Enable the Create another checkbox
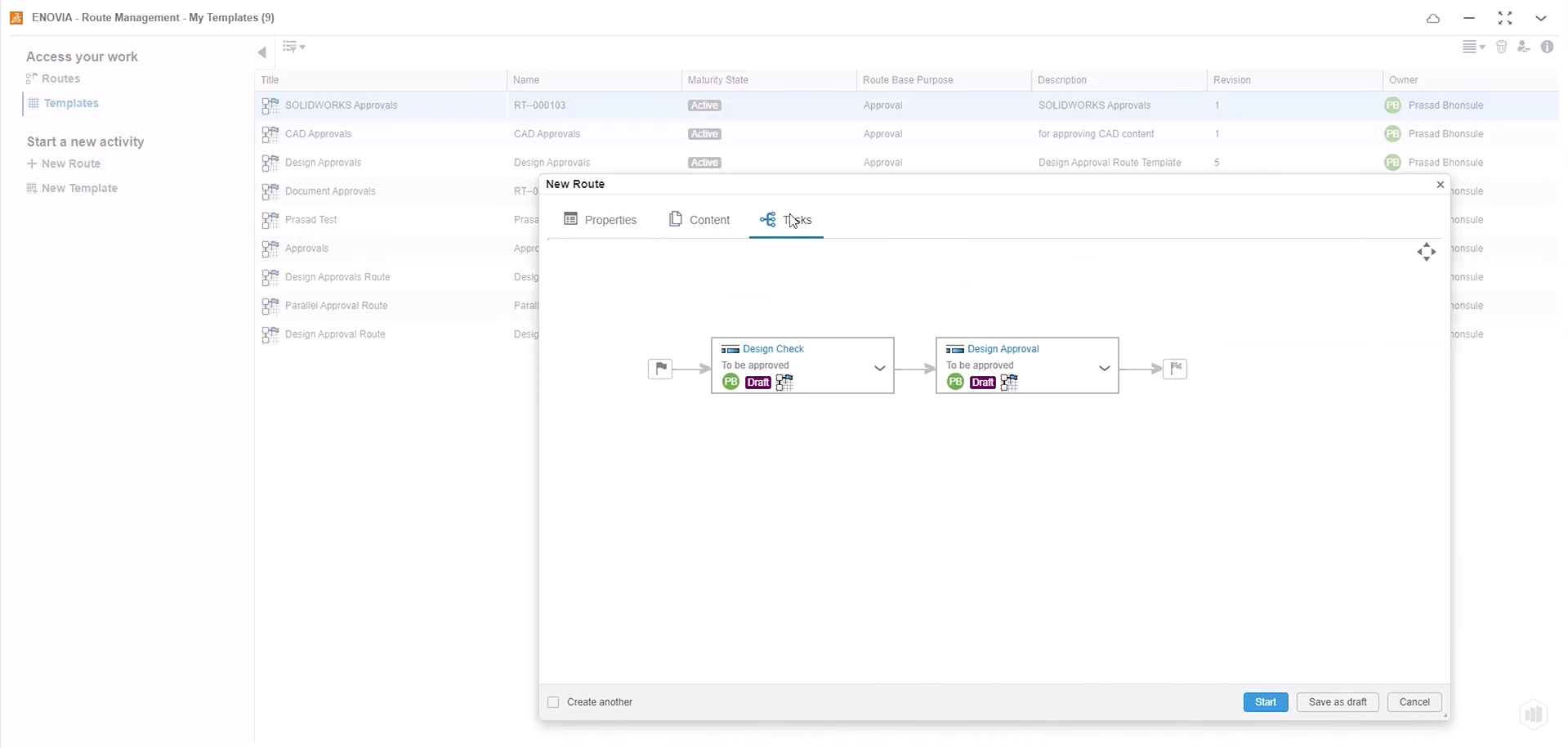 click(554, 702)
